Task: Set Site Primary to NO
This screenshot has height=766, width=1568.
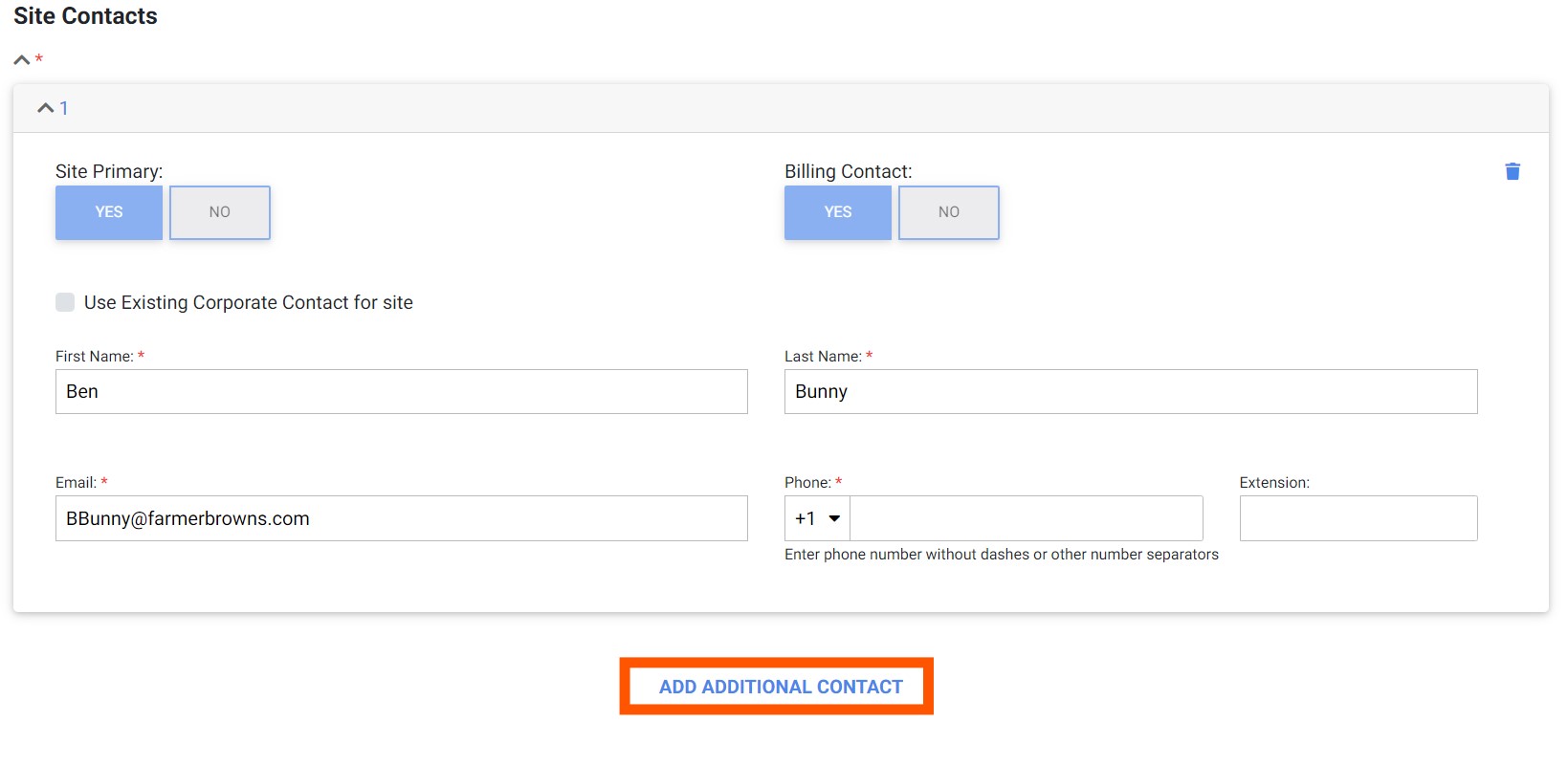Action: click(x=220, y=212)
